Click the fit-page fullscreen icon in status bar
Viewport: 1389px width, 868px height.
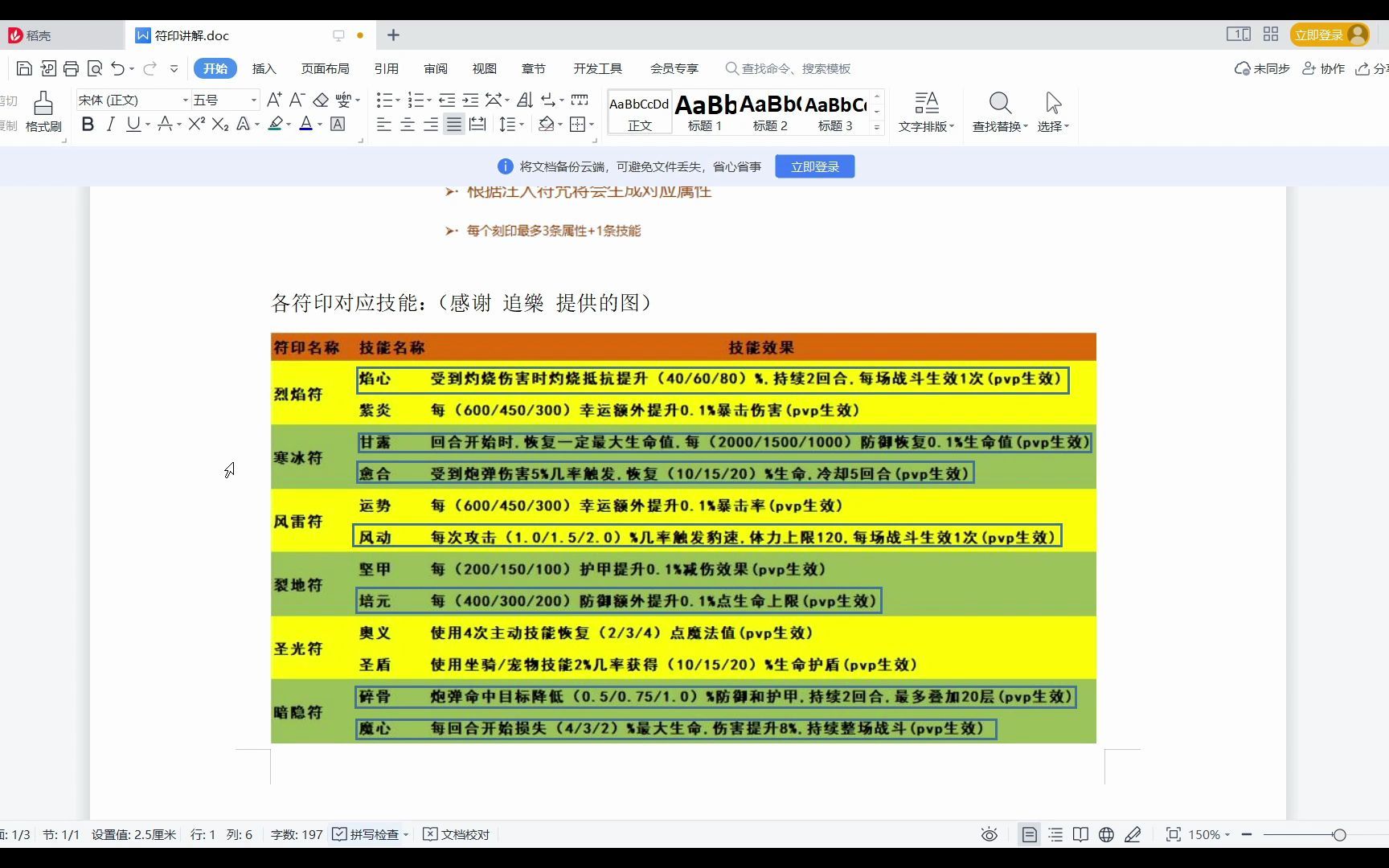click(x=1174, y=835)
